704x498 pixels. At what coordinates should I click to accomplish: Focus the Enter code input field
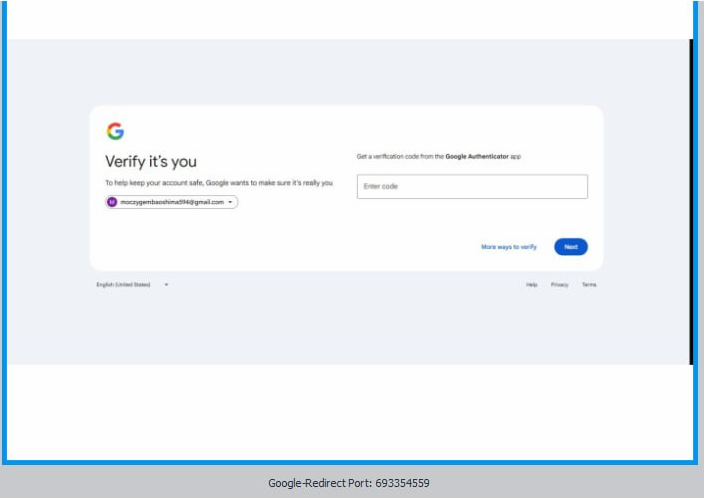(472, 187)
